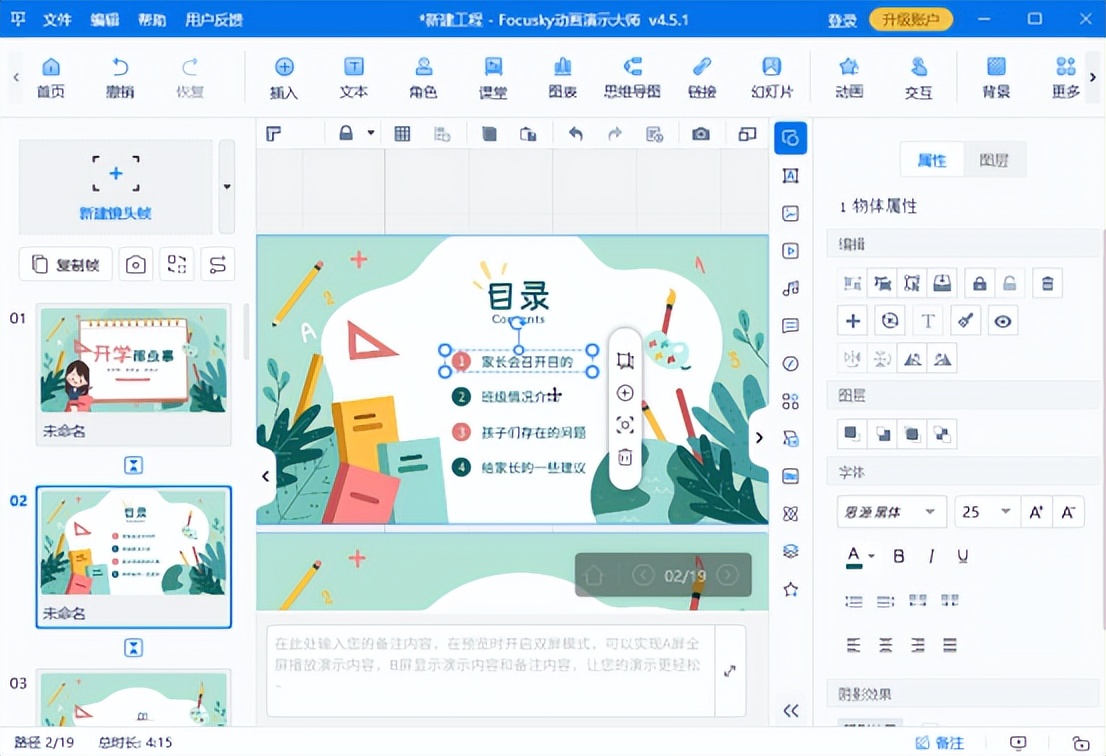Viewport: 1106px width, 756px height.
Task: Click the 升级账户 (upgrade account) button
Action: click(910, 18)
